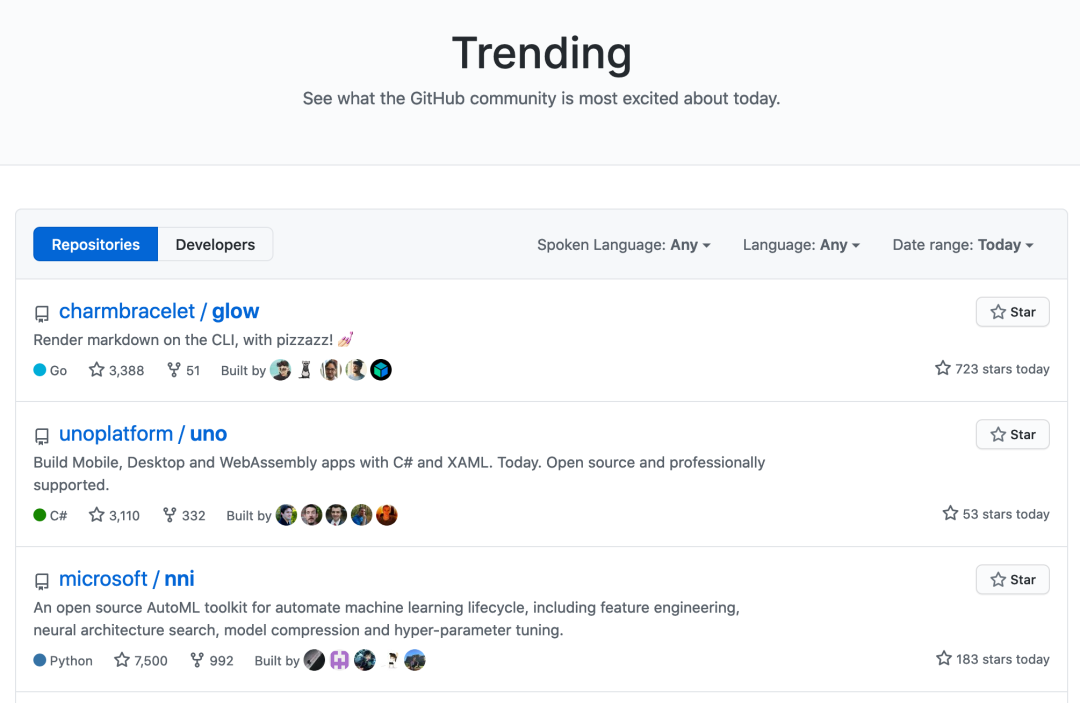Viewport: 1080px width, 703px height.
Task: Star the charmbracelet/glow repository
Action: coord(1012,312)
